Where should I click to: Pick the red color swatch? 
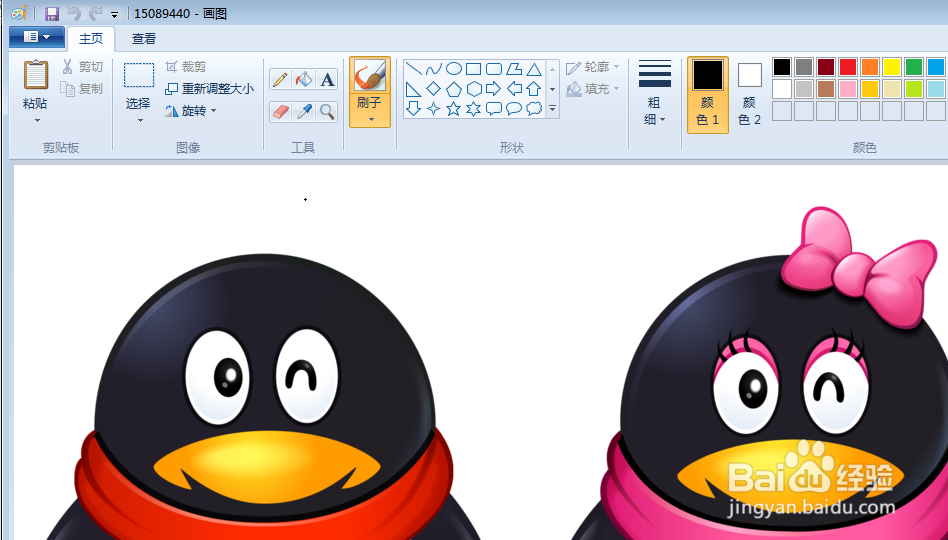(848, 67)
